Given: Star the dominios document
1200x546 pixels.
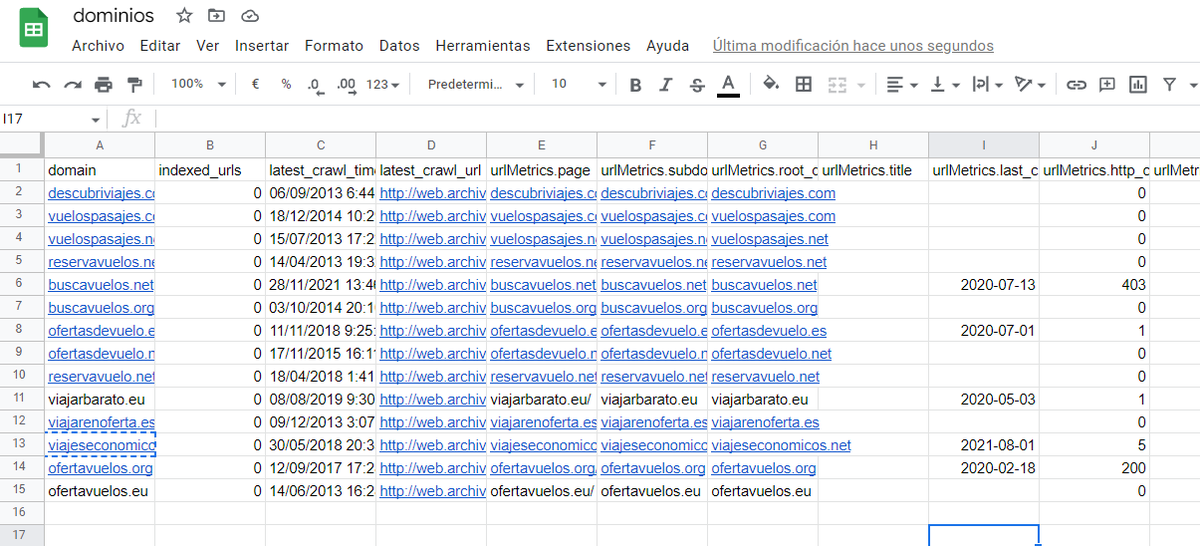Looking at the screenshot, I should (184, 16).
